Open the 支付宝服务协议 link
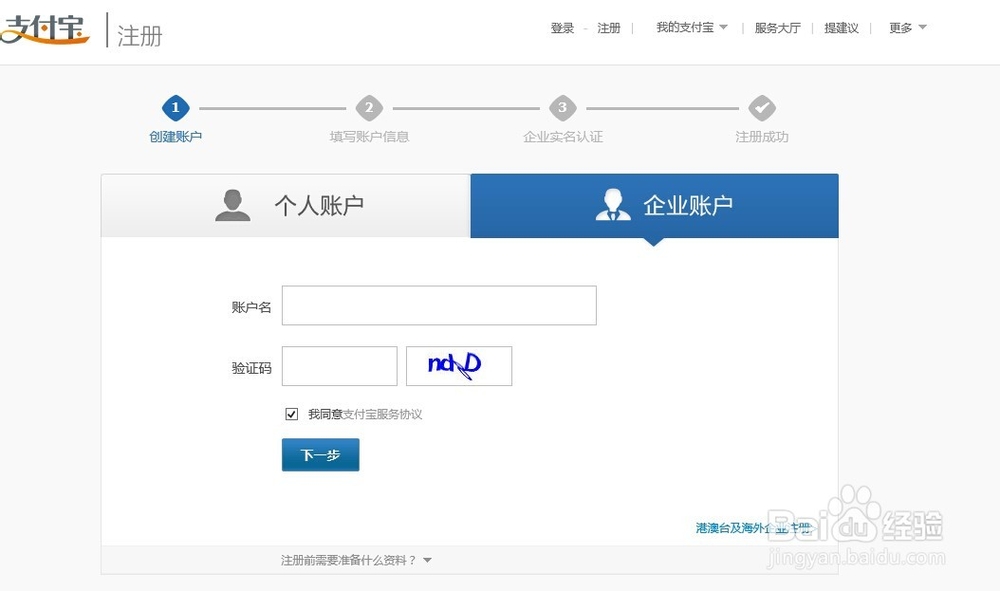 tap(383, 414)
